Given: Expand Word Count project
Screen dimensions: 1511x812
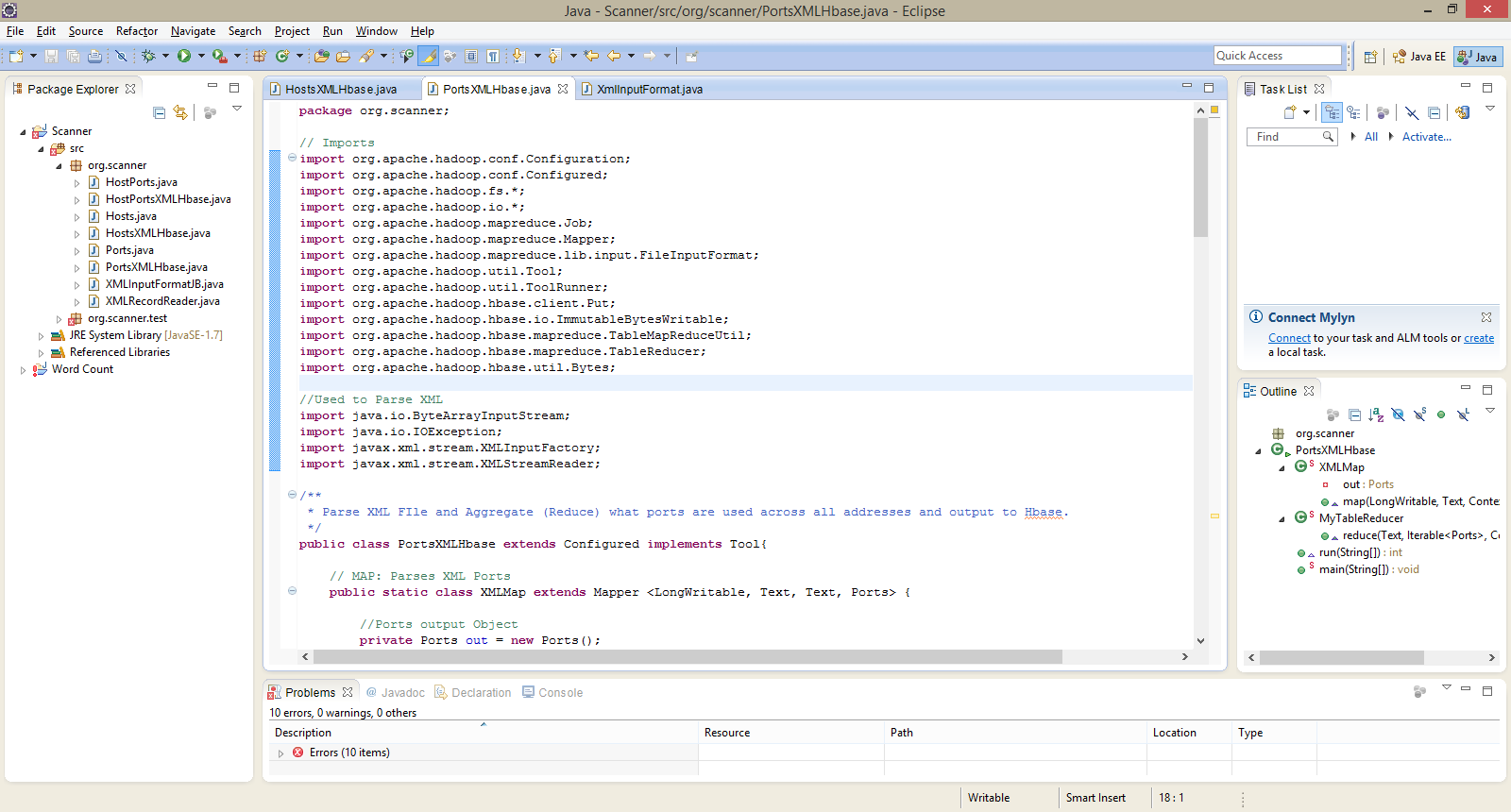Looking at the screenshot, I should tap(24, 370).
